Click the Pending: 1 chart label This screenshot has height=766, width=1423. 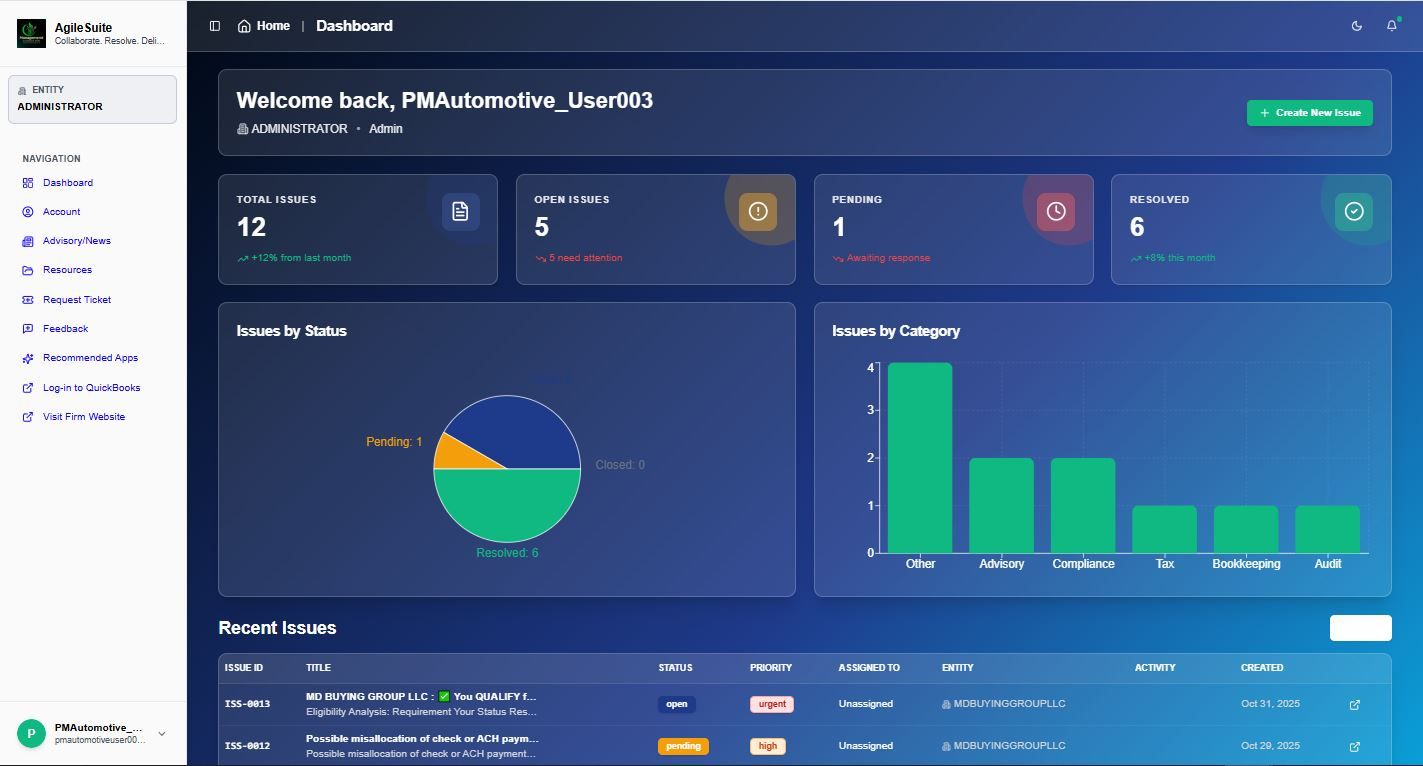pos(394,442)
